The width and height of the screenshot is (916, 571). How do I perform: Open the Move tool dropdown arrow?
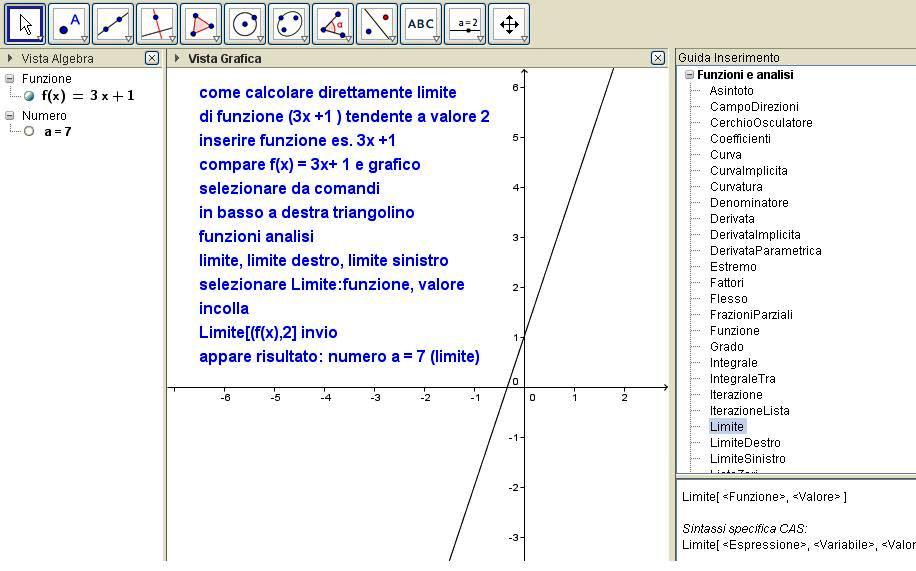click(x=40, y=39)
